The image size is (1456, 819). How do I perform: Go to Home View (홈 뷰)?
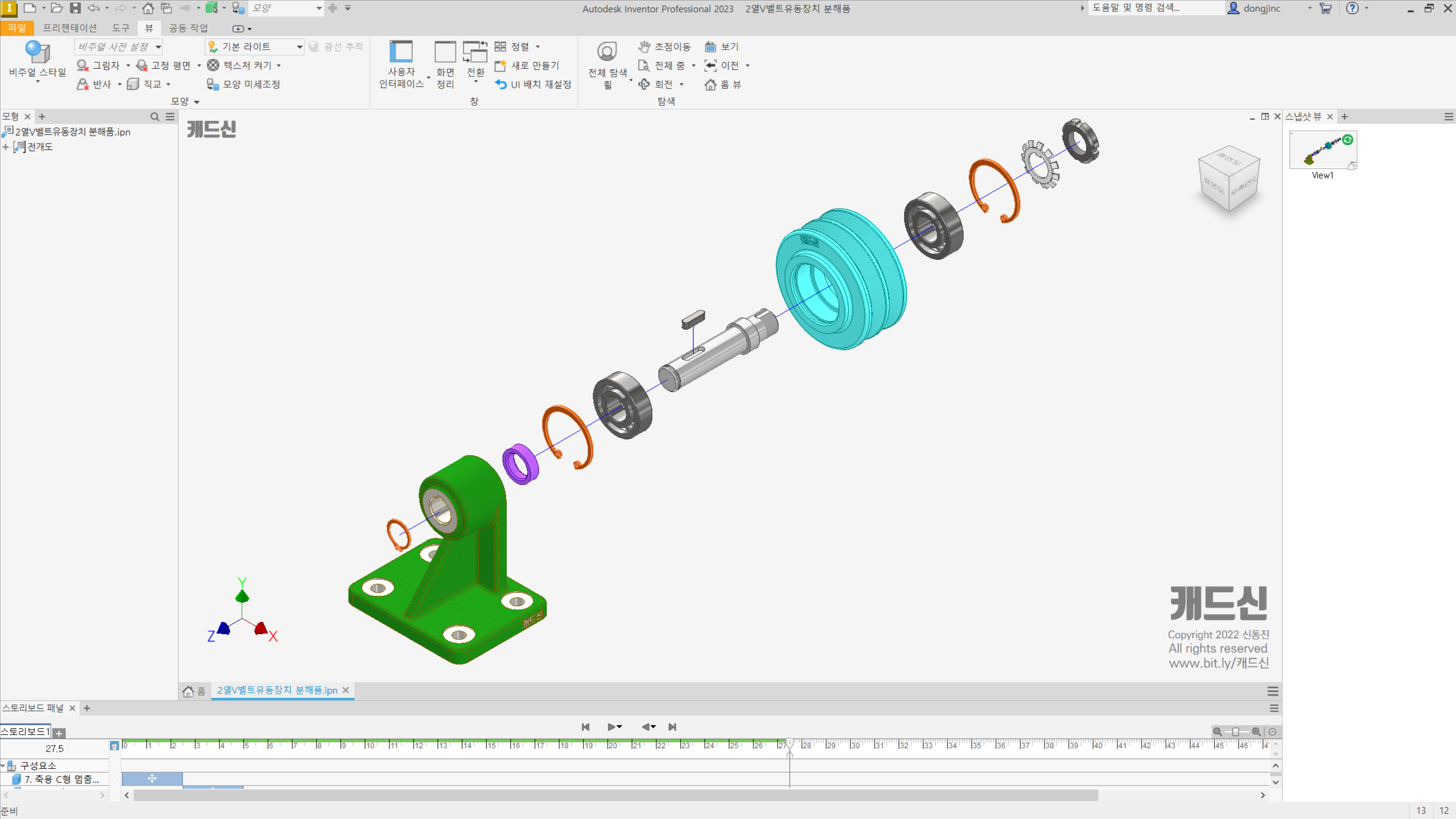[723, 84]
